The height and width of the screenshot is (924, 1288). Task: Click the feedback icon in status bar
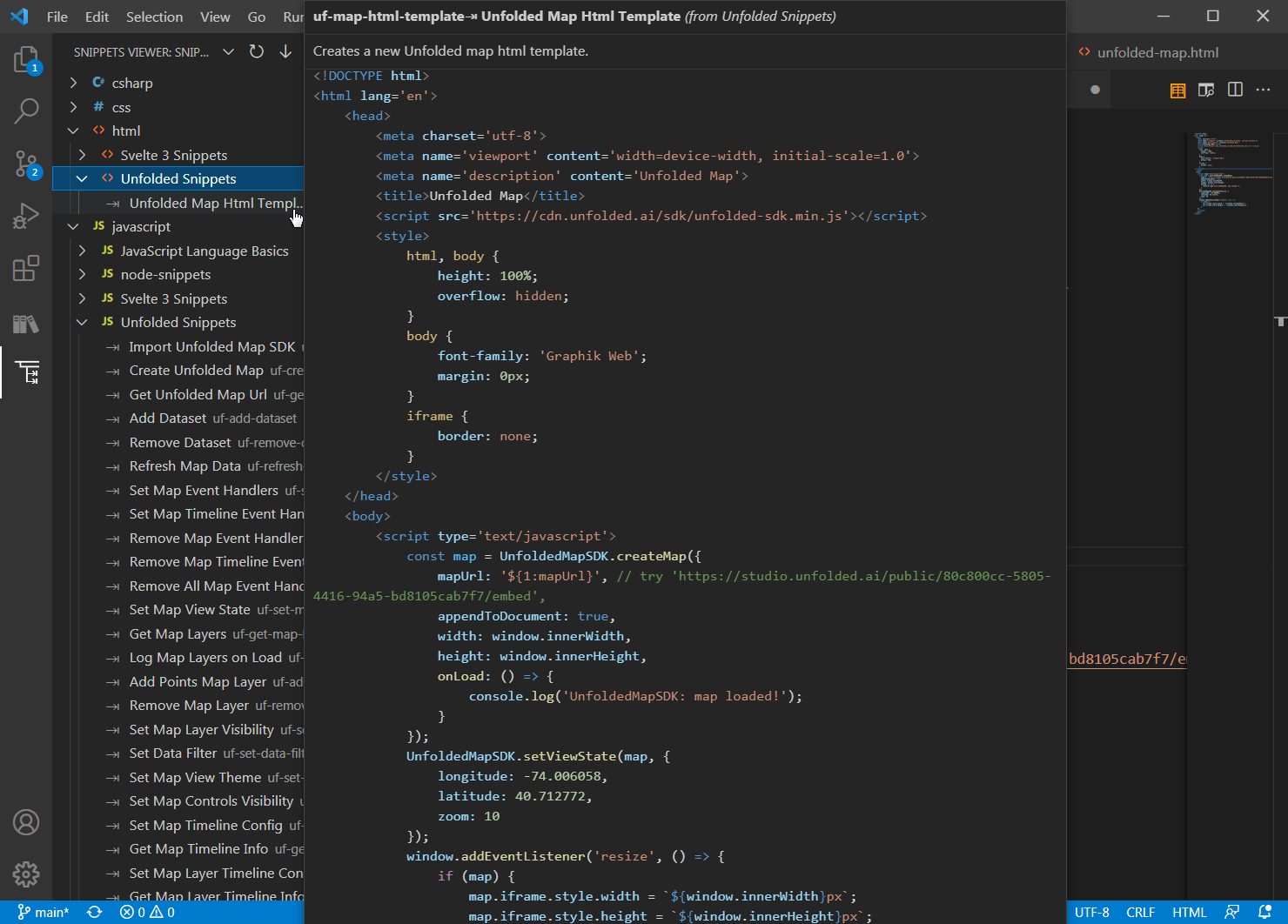click(1231, 912)
